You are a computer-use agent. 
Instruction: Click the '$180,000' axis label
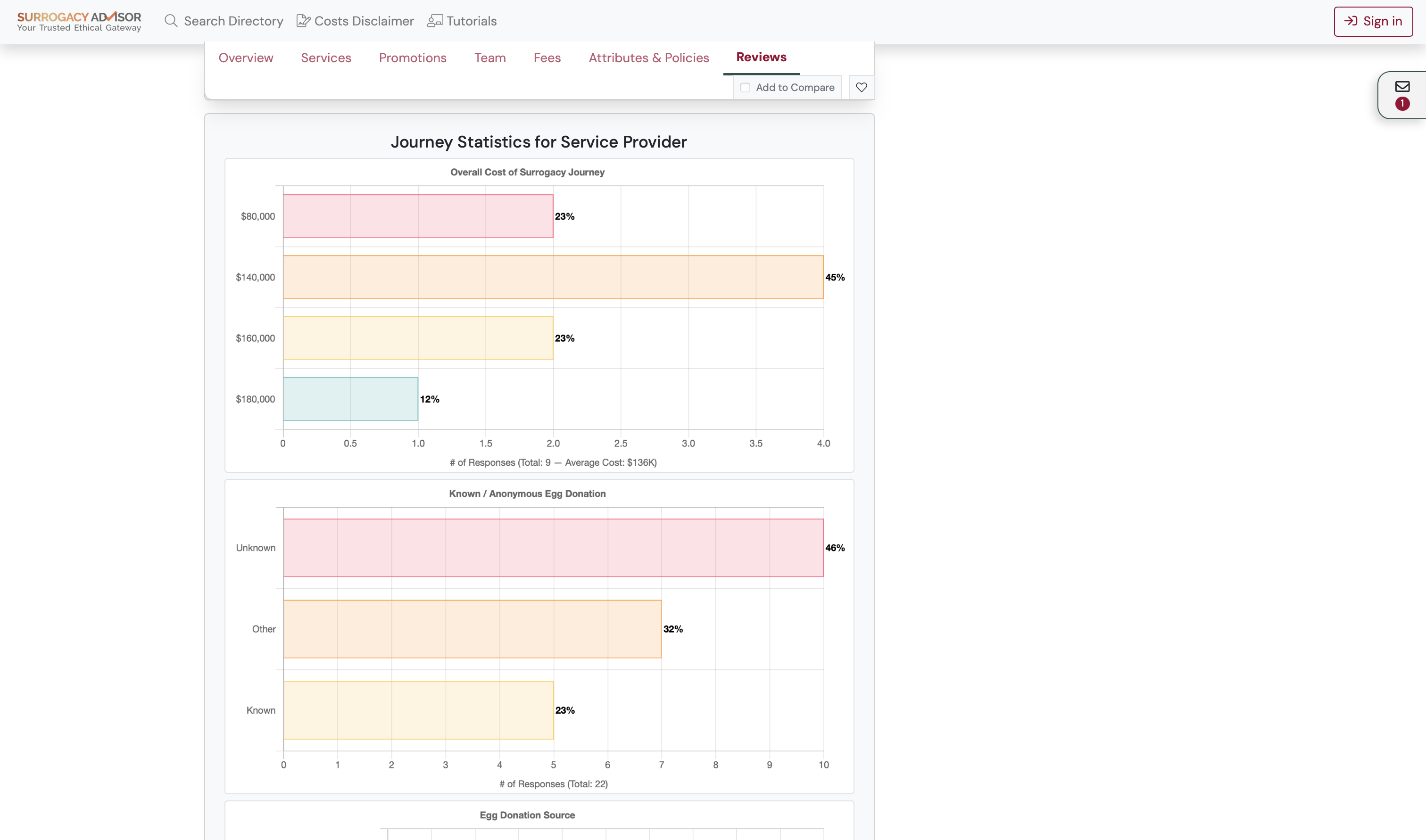(x=255, y=399)
